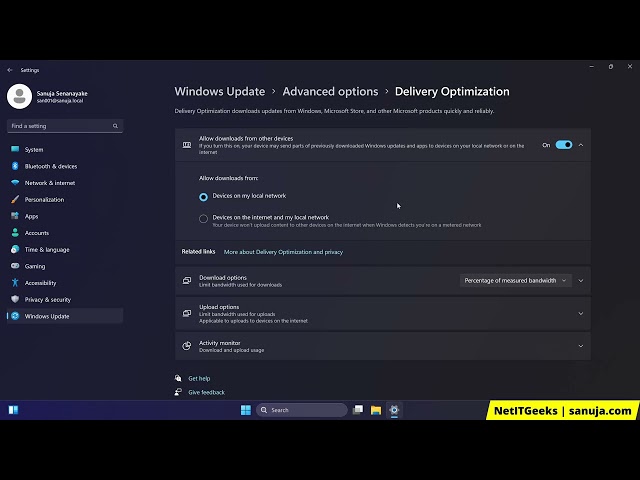Select Network & internet in sidebar
This screenshot has height=480, width=640.
coord(65,183)
